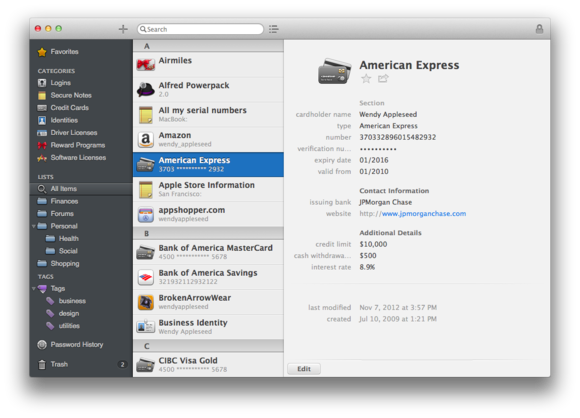
Task: Click the large American Express card icon
Action: tap(335, 71)
